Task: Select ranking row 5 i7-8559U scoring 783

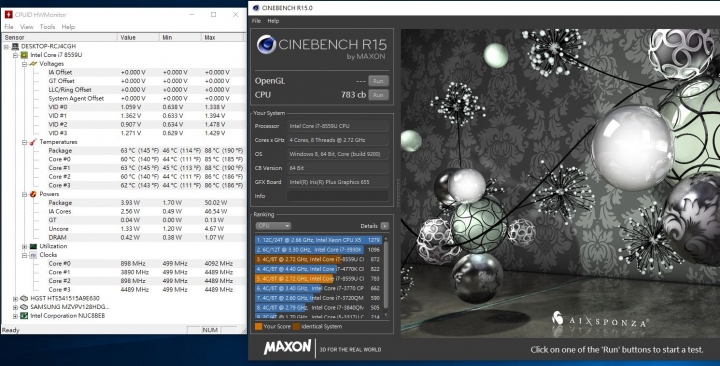Action: [x=319, y=279]
